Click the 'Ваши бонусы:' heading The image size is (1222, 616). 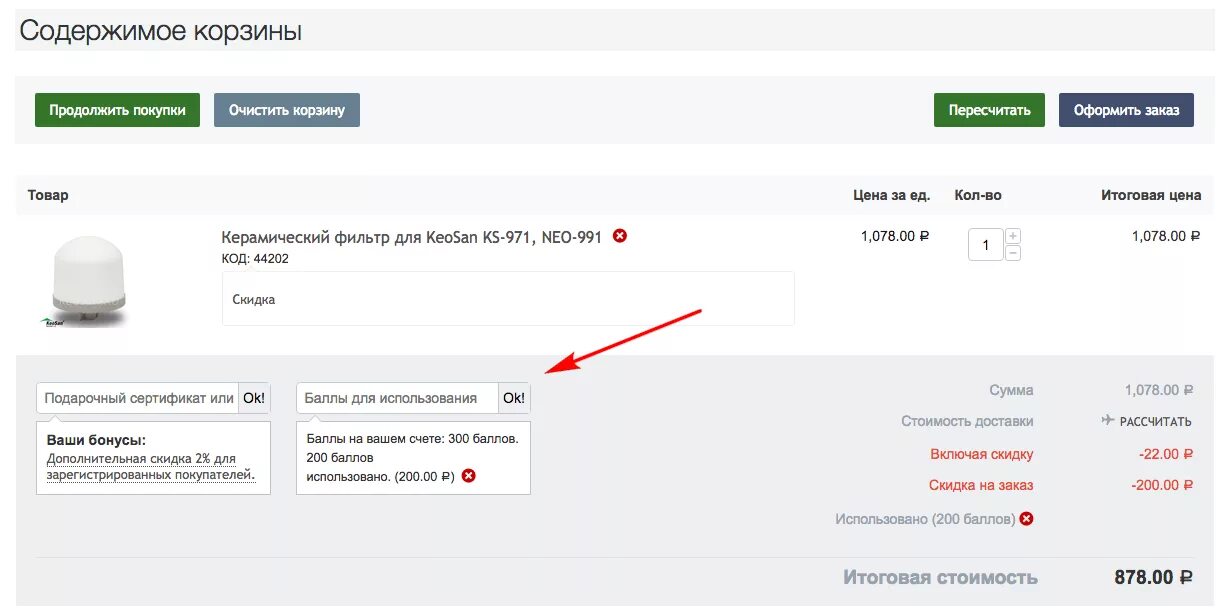(96, 440)
